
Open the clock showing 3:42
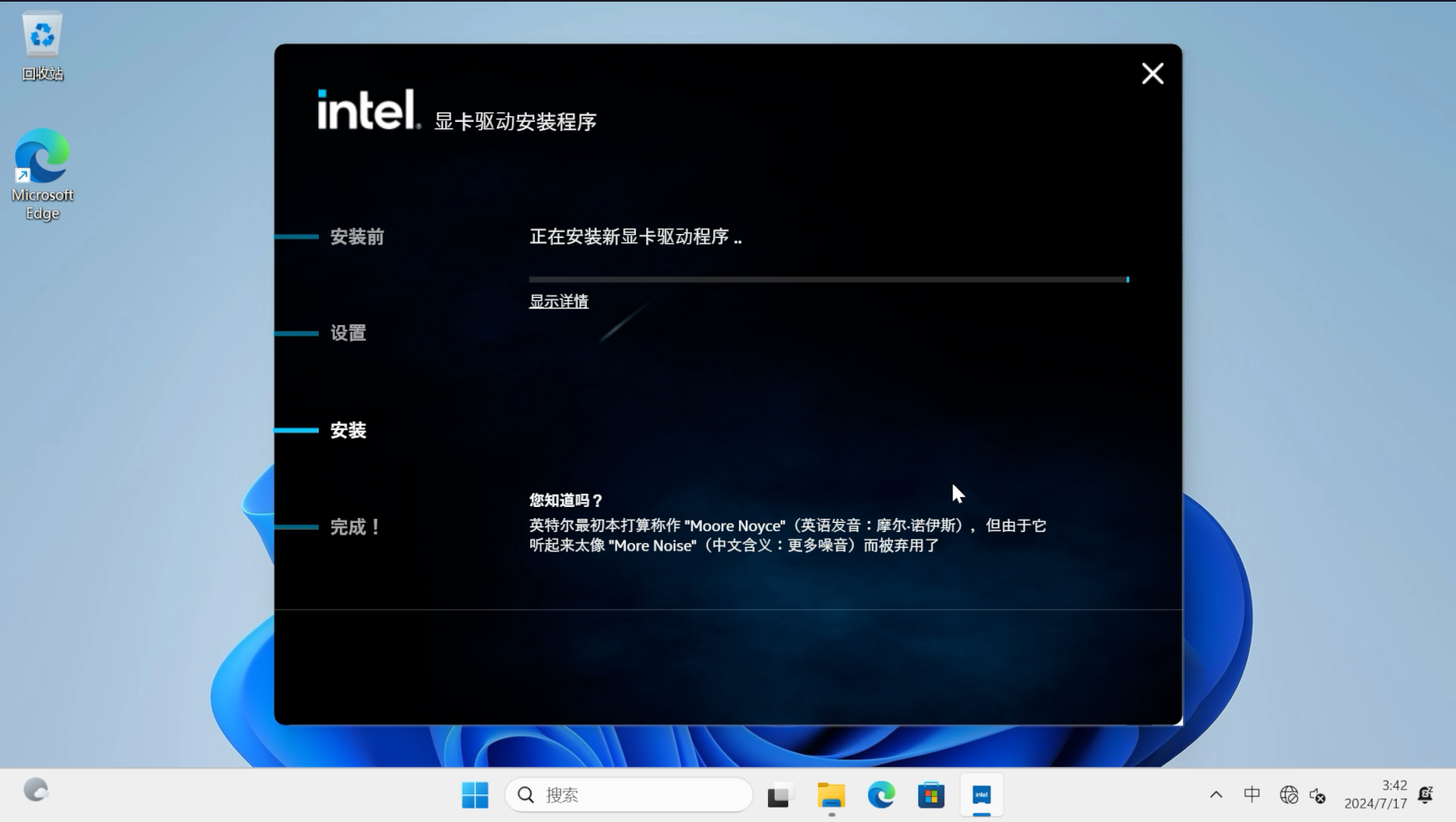(x=1376, y=794)
